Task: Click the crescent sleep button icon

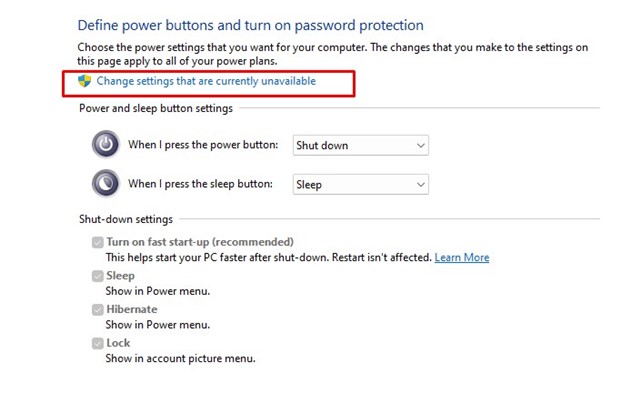Action: coord(106,183)
